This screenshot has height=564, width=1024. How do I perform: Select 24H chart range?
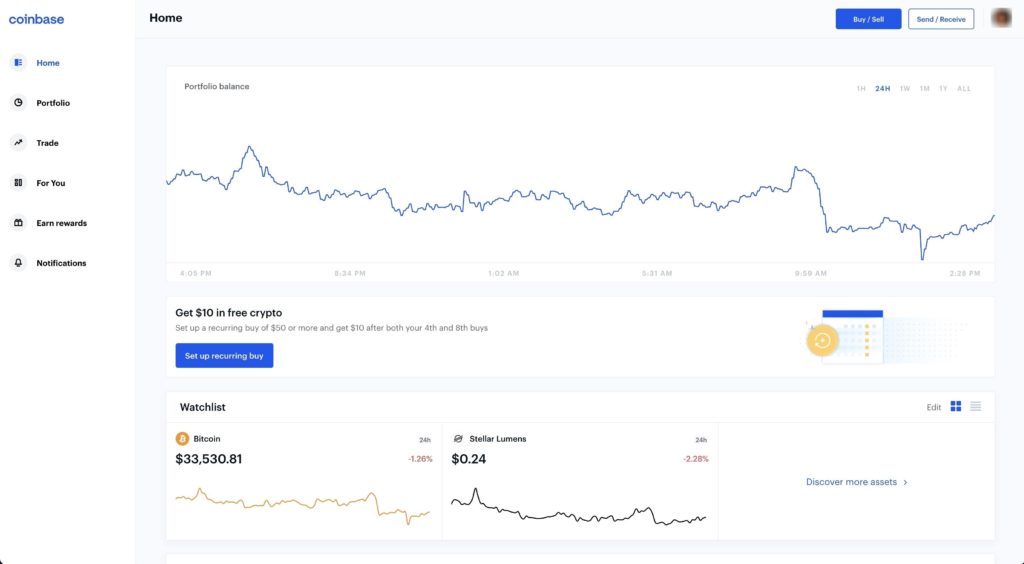[x=882, y=88]
